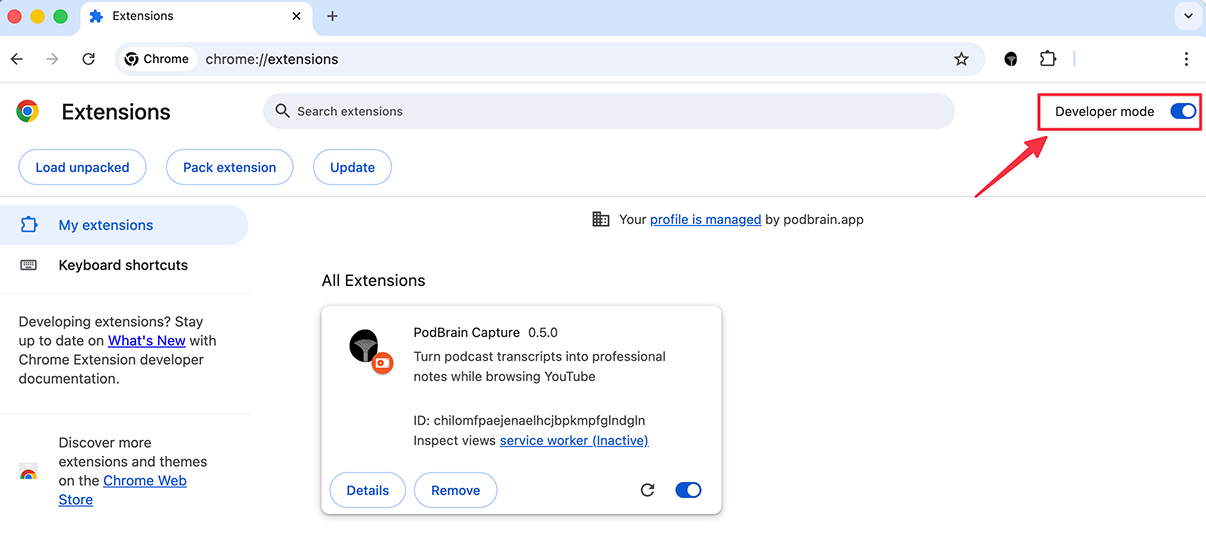Open Chrome's three-dot menu
This screenshot has width=1206, height=548.
click(1186, 59)
